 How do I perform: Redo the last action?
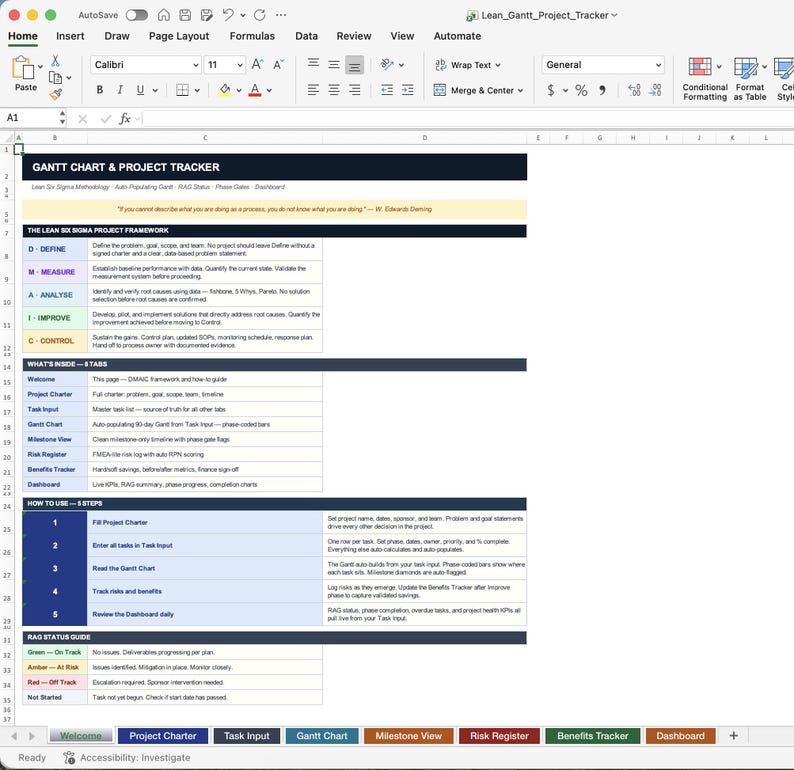260,15
